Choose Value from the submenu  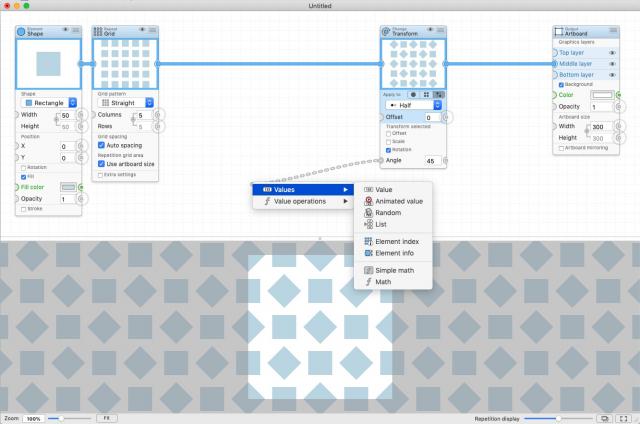[x=393, y=190]
